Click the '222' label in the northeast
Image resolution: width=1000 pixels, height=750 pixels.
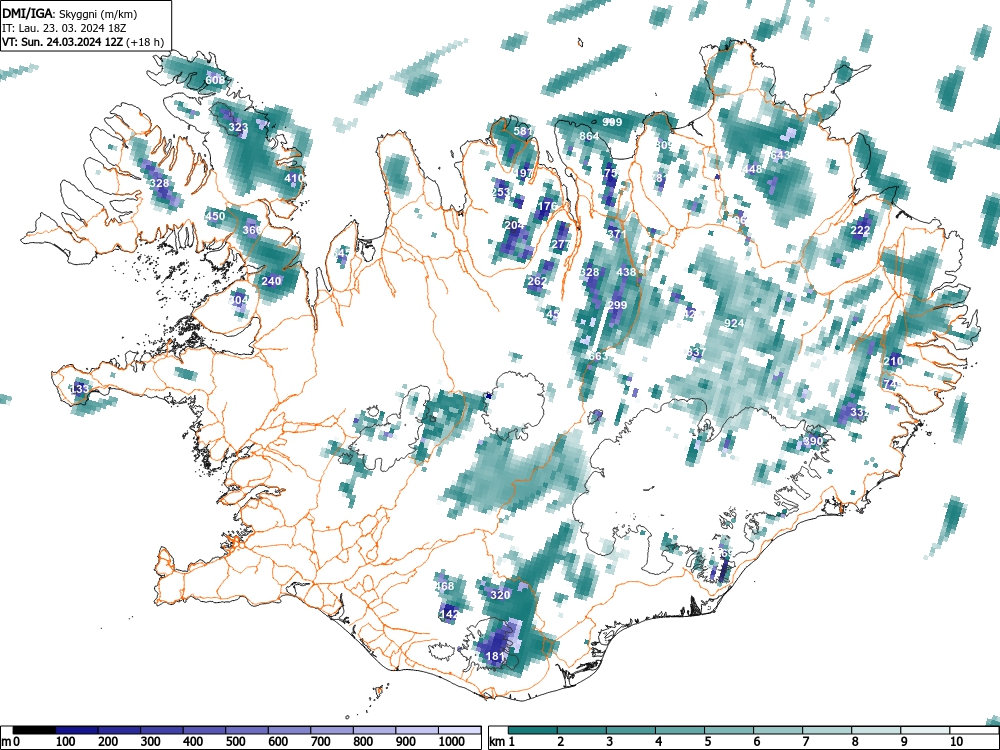pyautogui.click(x=860, y=230)
